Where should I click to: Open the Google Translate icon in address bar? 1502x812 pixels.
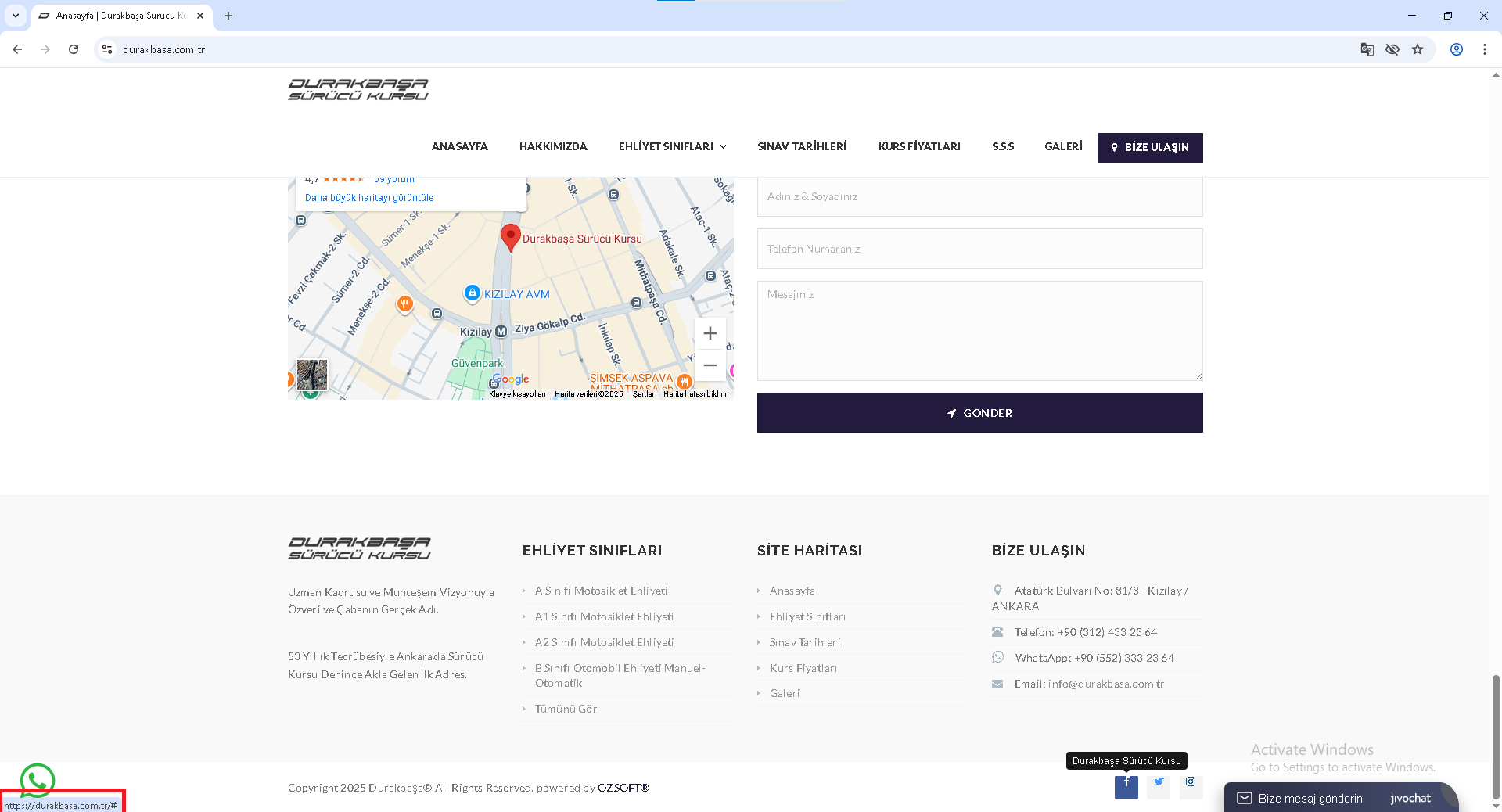click(x=1367, y=49)
